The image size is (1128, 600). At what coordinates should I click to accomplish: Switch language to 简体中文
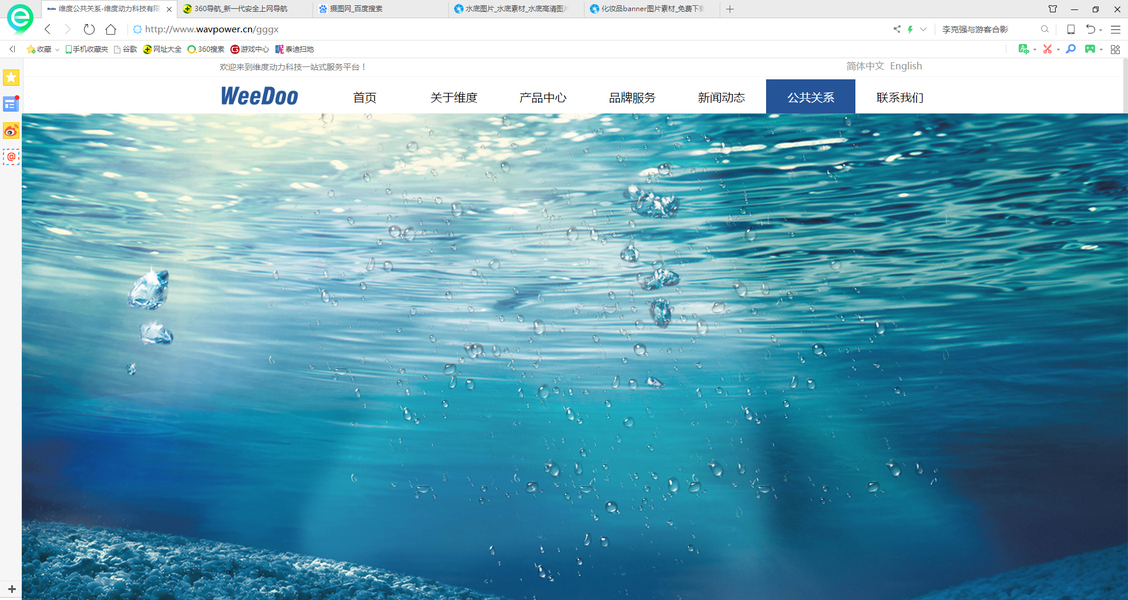[x=865, y=65]
